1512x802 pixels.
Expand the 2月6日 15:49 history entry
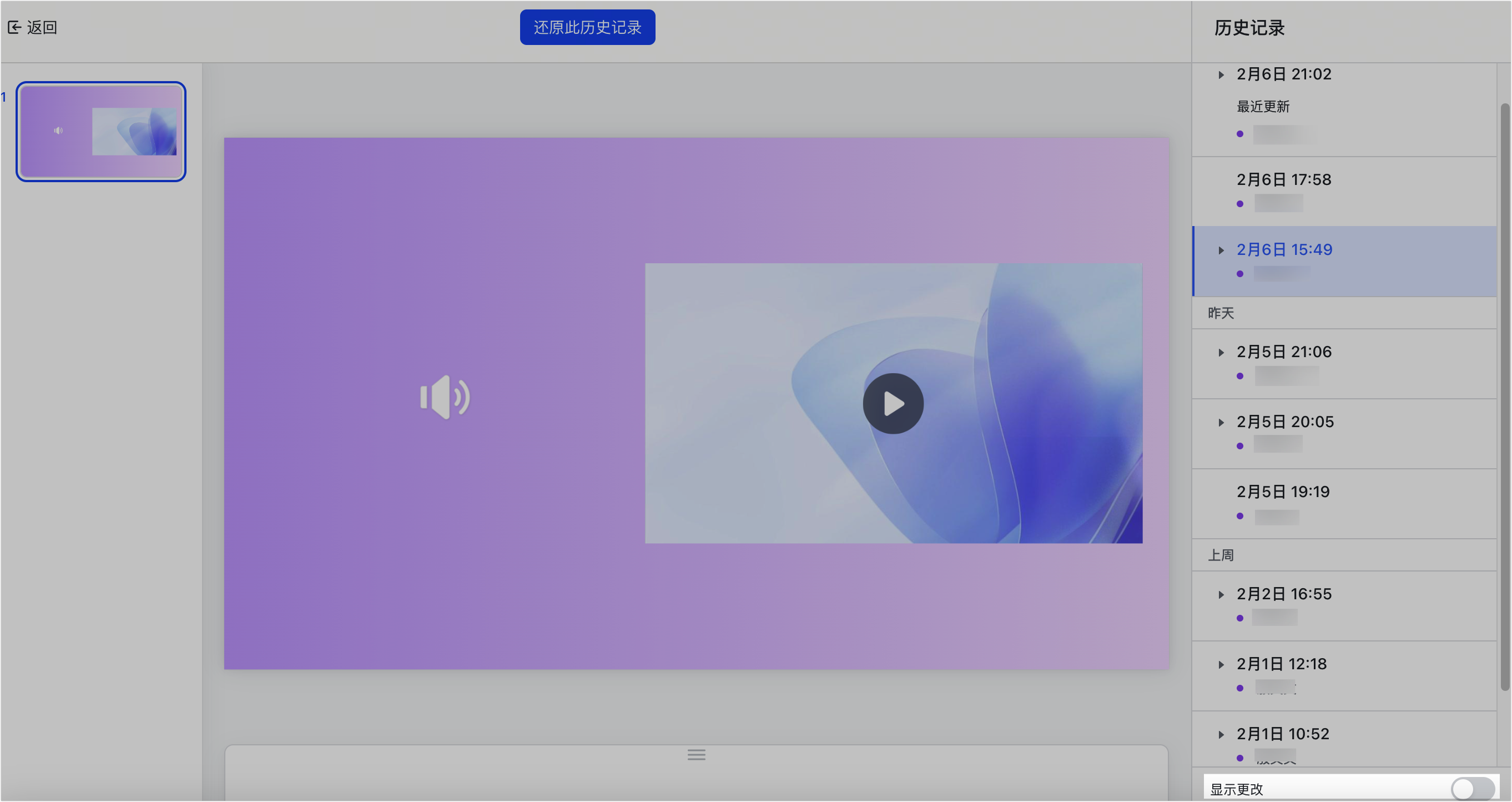(x=1222, y=250)
